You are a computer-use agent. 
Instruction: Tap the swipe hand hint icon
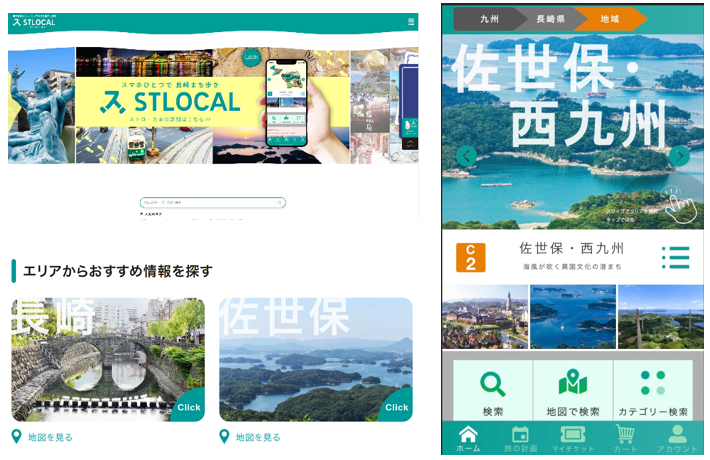coord(678,205)
